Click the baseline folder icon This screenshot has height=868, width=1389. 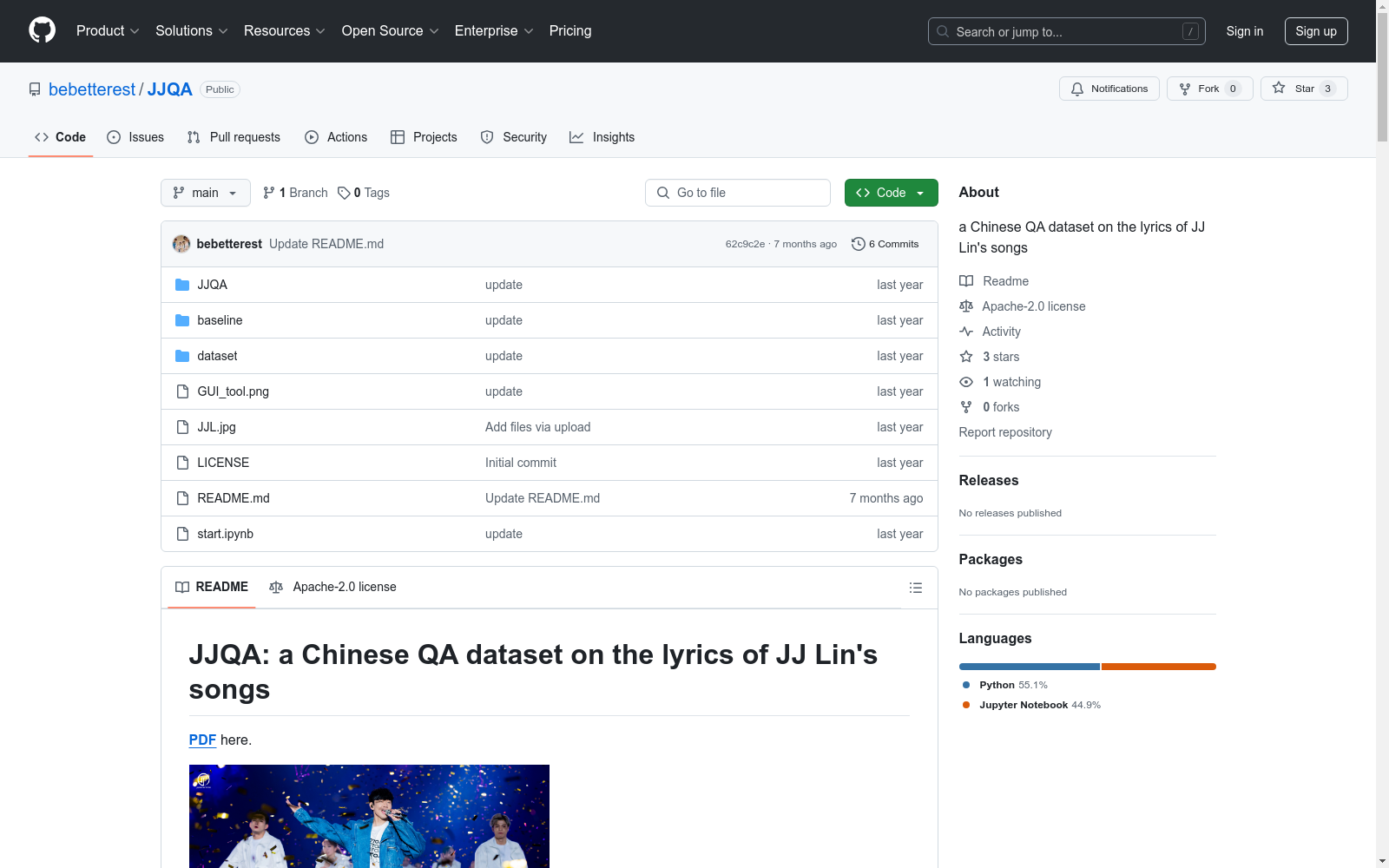tap(182, 320)
